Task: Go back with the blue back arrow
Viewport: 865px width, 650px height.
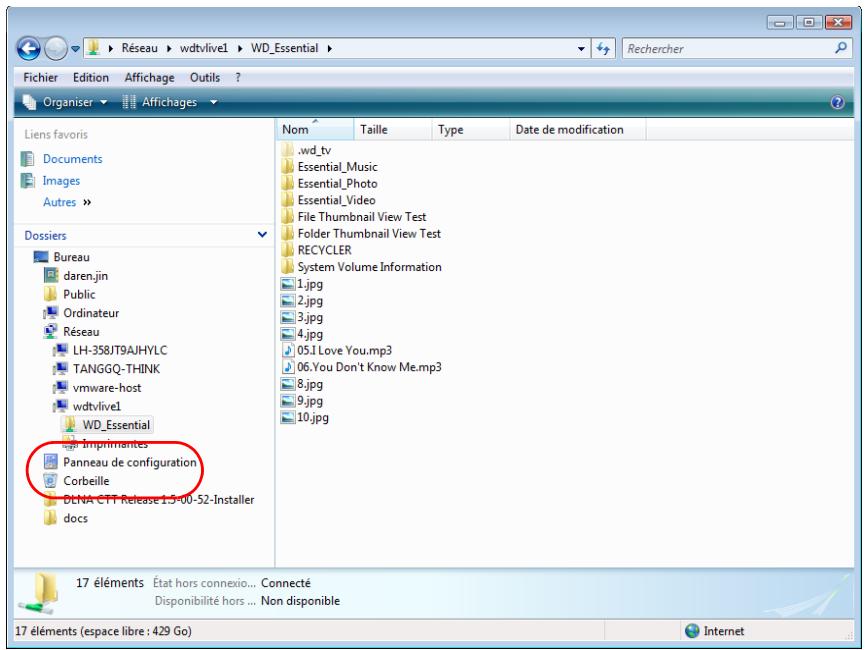Action: click(x=29, y=49)
